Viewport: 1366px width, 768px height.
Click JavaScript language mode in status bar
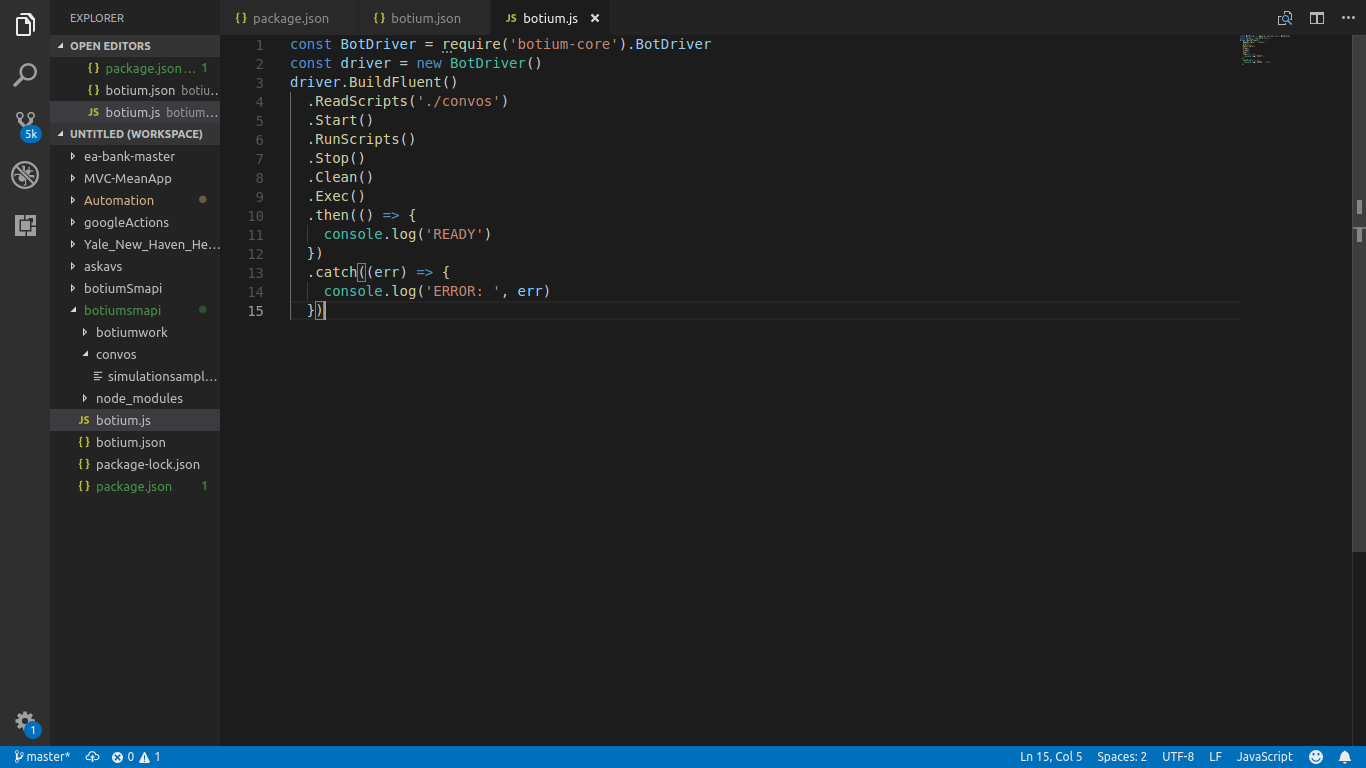pyautogui.click(x=1263, y=757)
